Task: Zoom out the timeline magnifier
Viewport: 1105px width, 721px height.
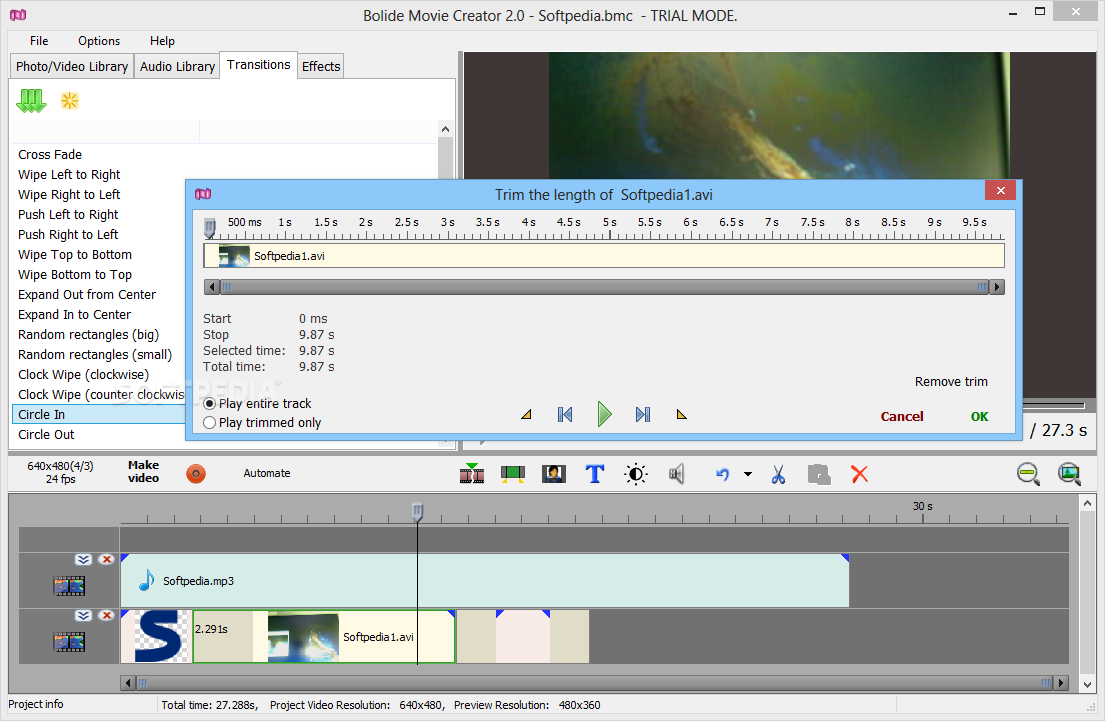Action: pos(1028,474)
